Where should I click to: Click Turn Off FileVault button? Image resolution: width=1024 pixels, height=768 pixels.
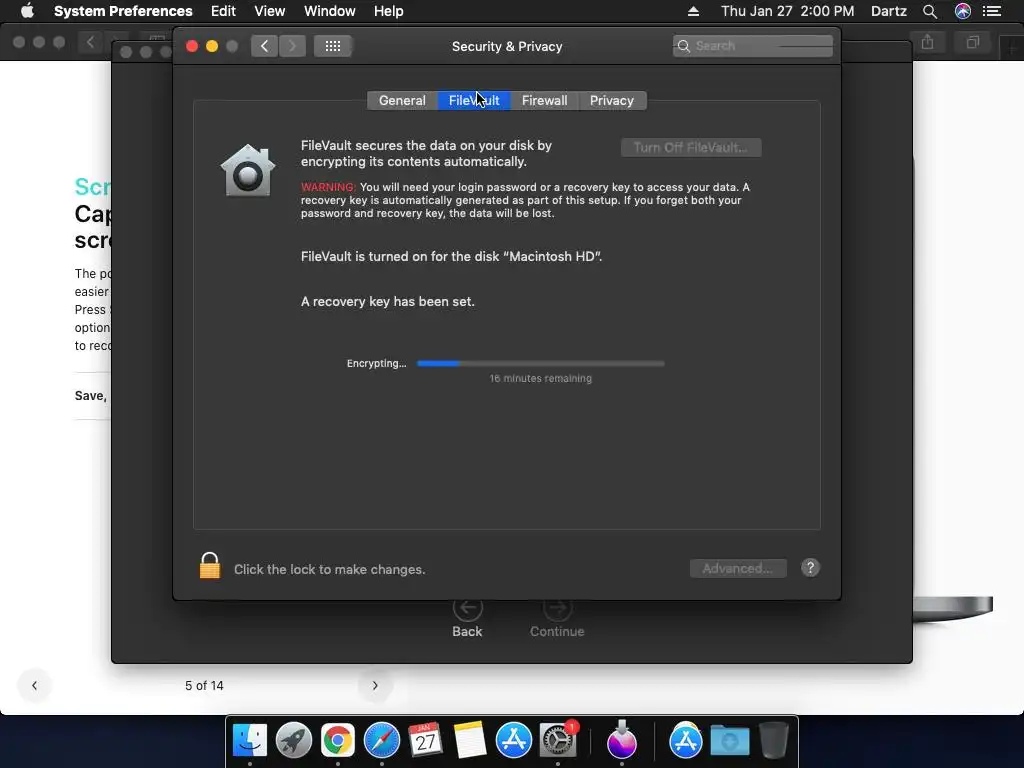click(x=691, y=148)
